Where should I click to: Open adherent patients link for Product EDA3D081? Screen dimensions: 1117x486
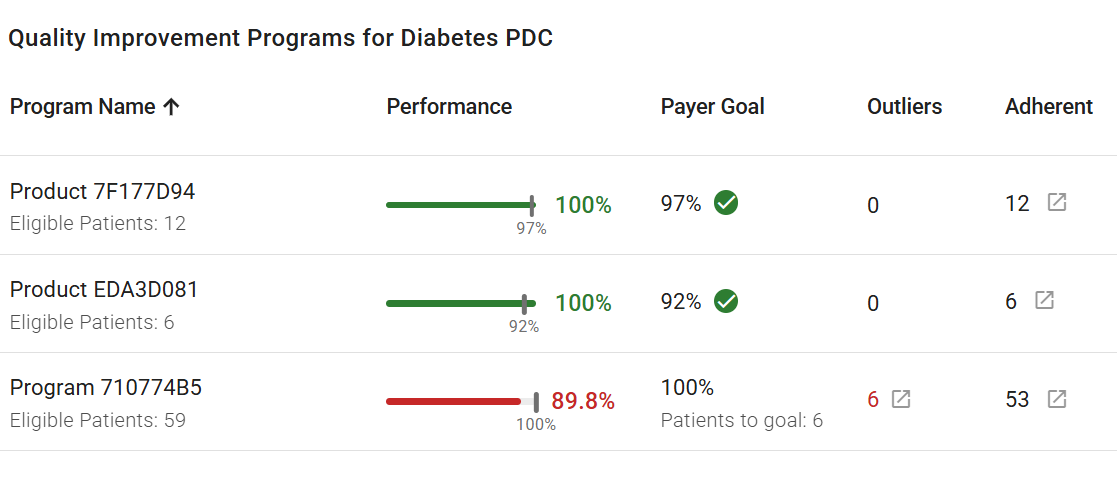[1044, 300]
